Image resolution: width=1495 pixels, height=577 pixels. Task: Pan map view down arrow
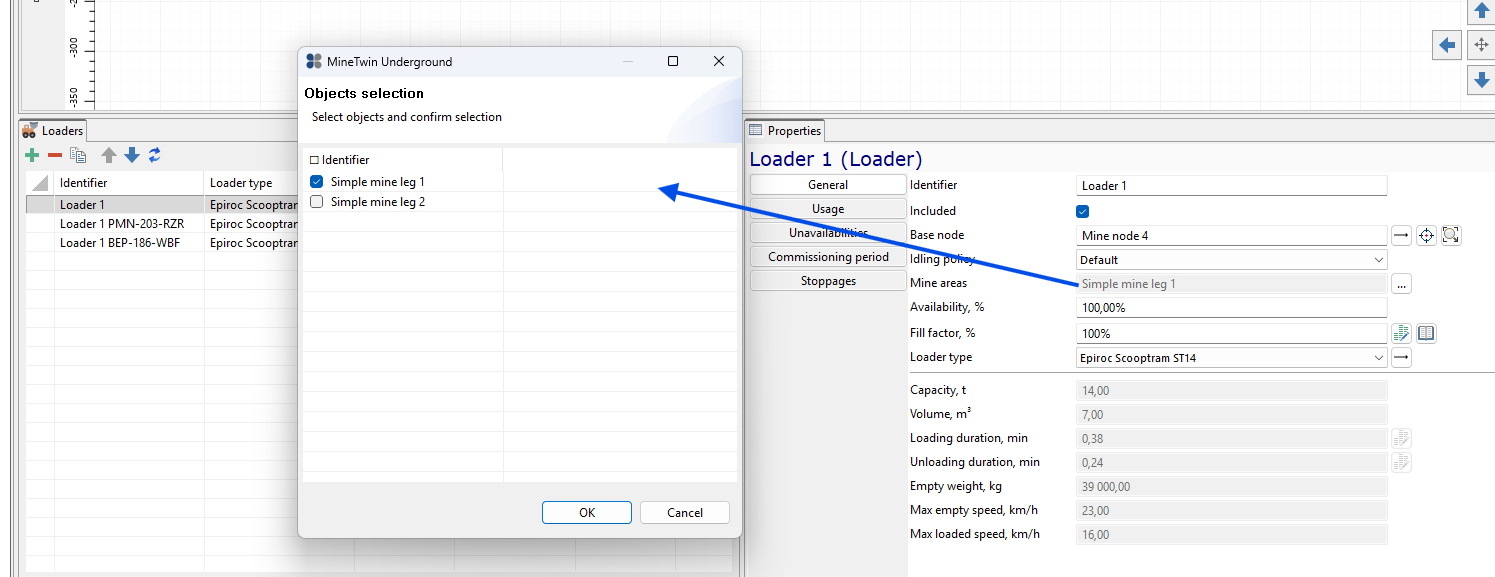[1481, 80]
